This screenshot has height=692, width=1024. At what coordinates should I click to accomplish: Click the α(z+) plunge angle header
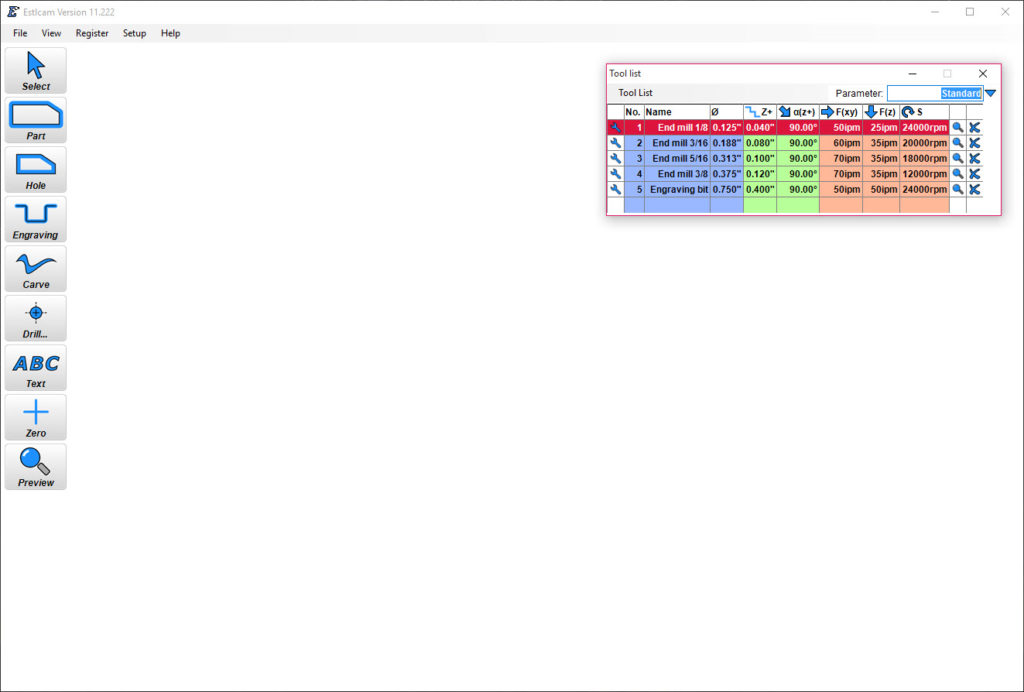tap(797, 112)
